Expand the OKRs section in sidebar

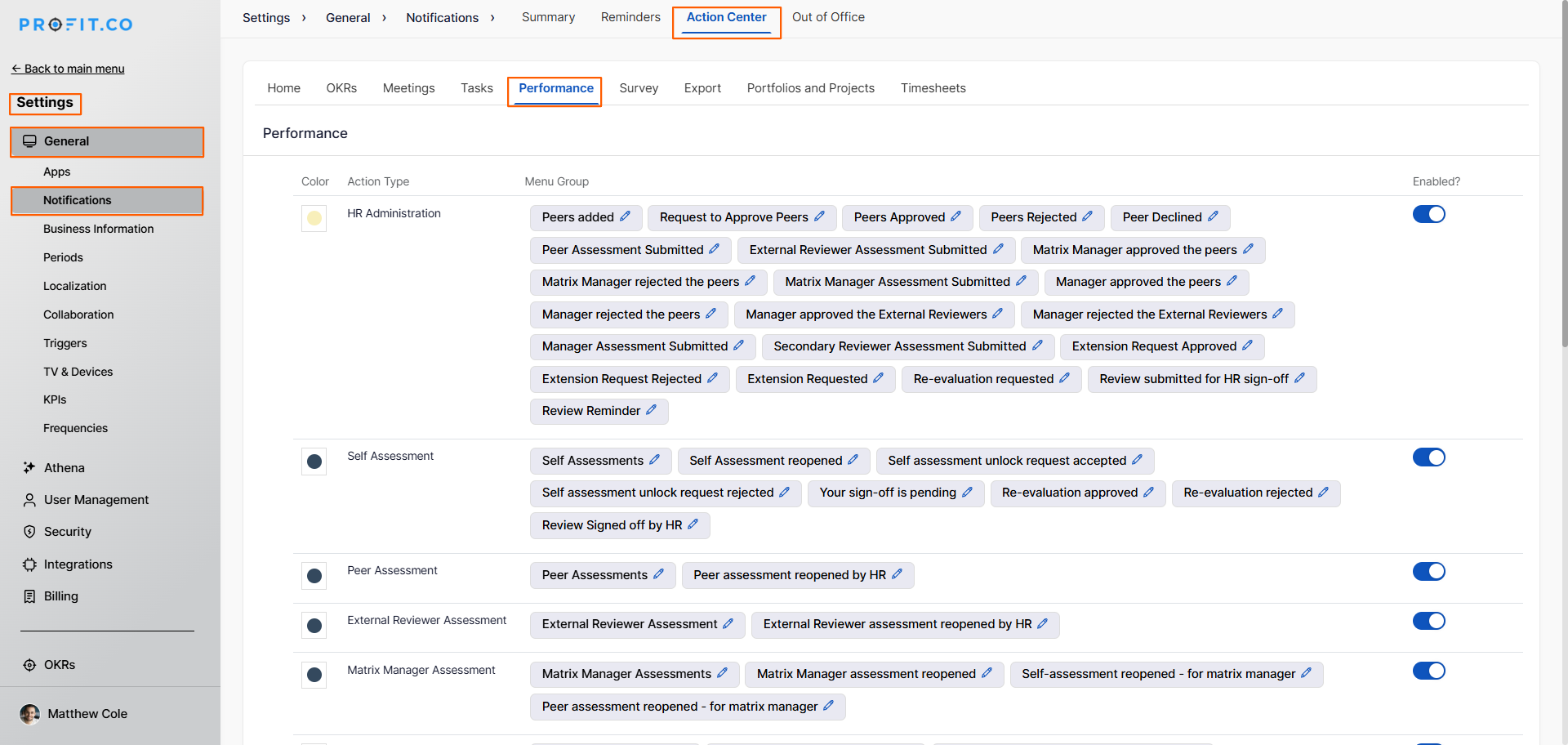[x=59, y=665]
